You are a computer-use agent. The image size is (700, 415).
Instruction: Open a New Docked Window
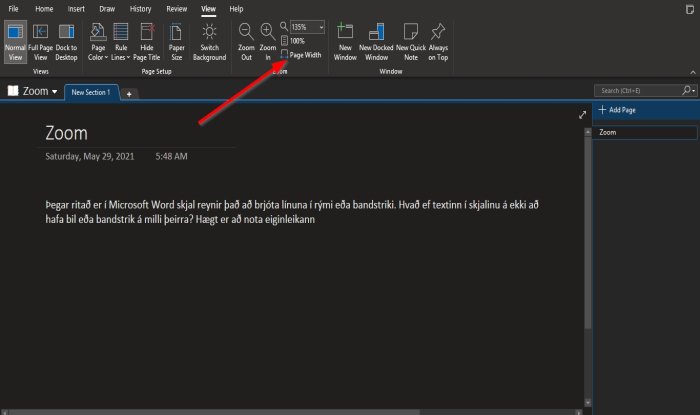(x=376, y=42)
